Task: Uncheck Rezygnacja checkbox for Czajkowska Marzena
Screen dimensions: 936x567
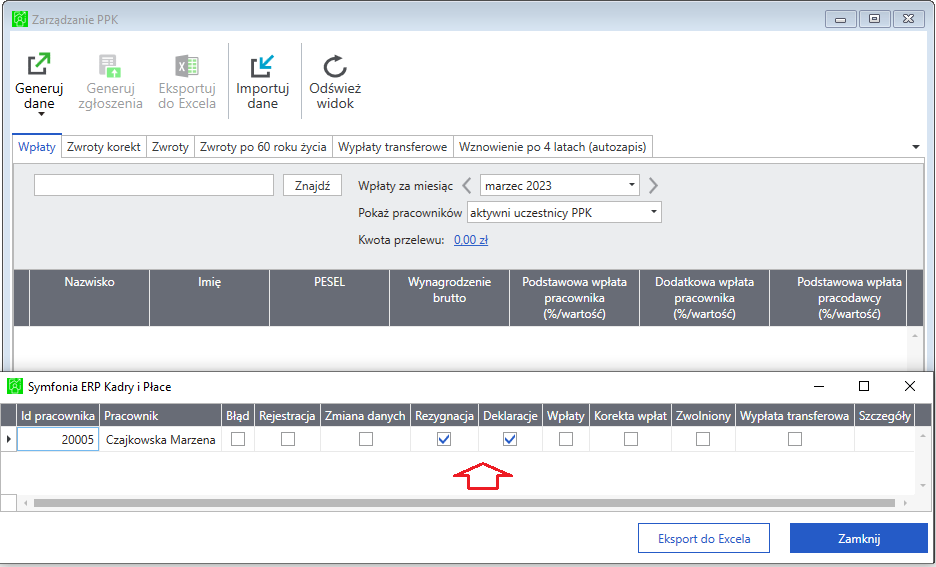Action: pyautogui.click(x=444, y=439)
